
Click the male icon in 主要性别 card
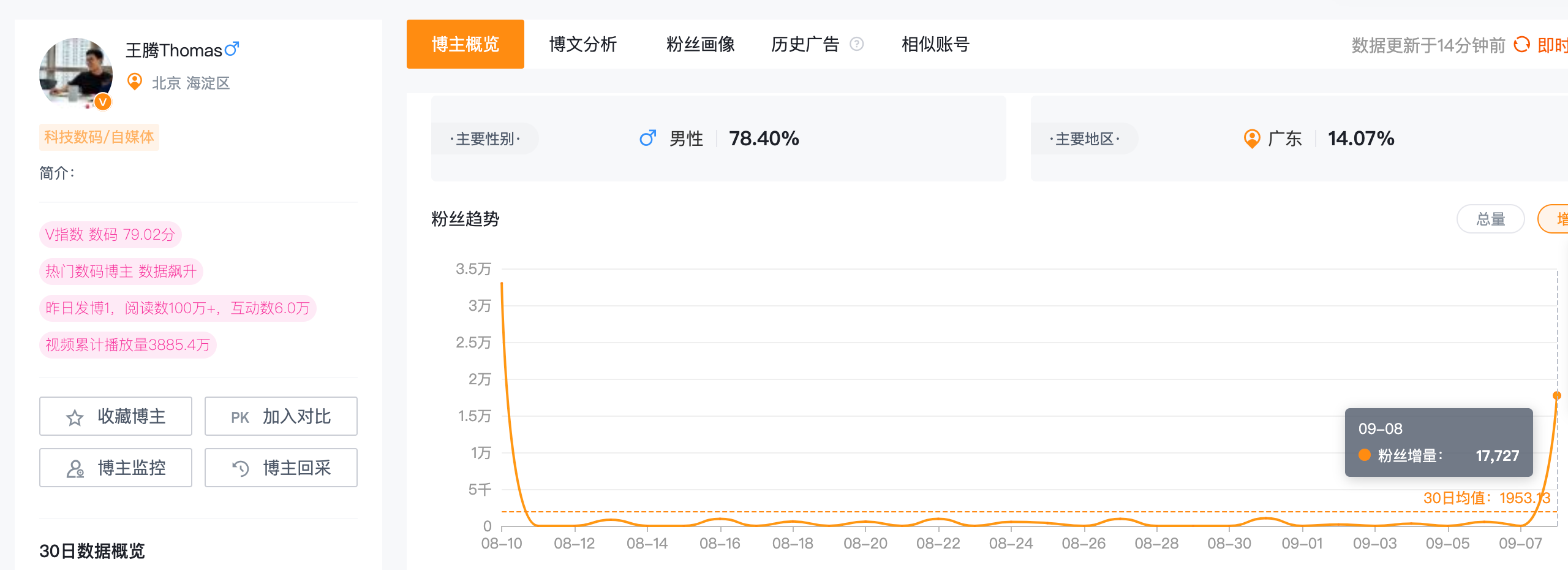coord(647,138)
